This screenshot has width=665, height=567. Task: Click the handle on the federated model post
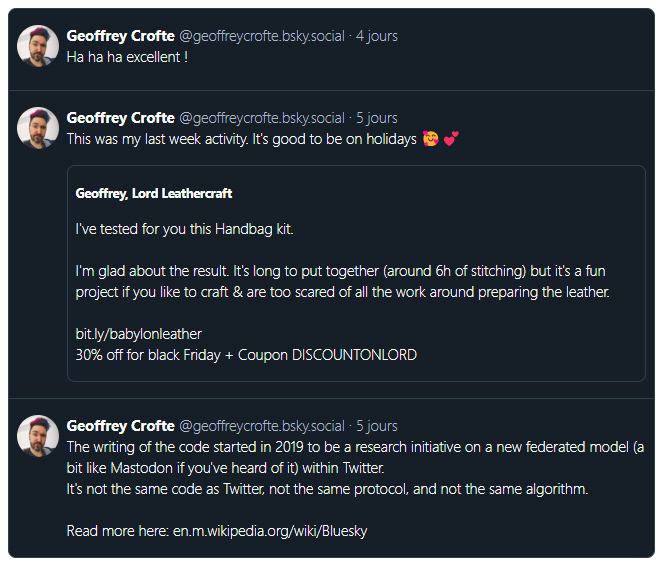(262, 426)
